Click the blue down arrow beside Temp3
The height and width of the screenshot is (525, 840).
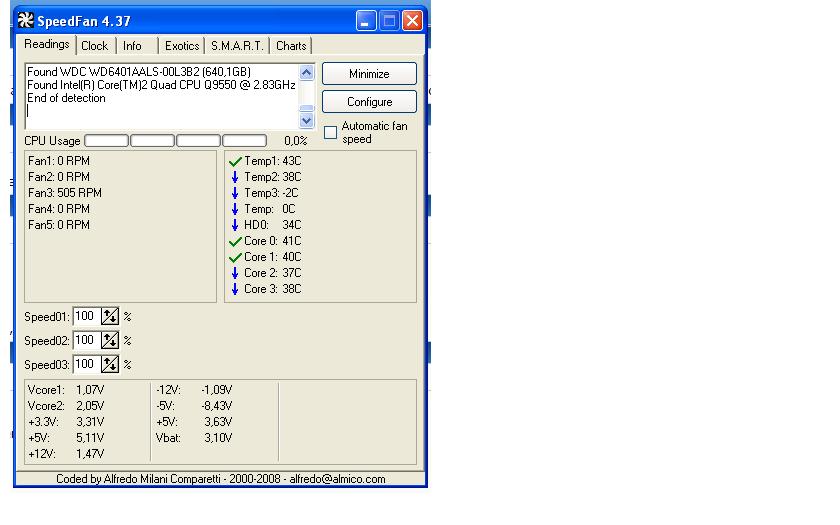235,193
